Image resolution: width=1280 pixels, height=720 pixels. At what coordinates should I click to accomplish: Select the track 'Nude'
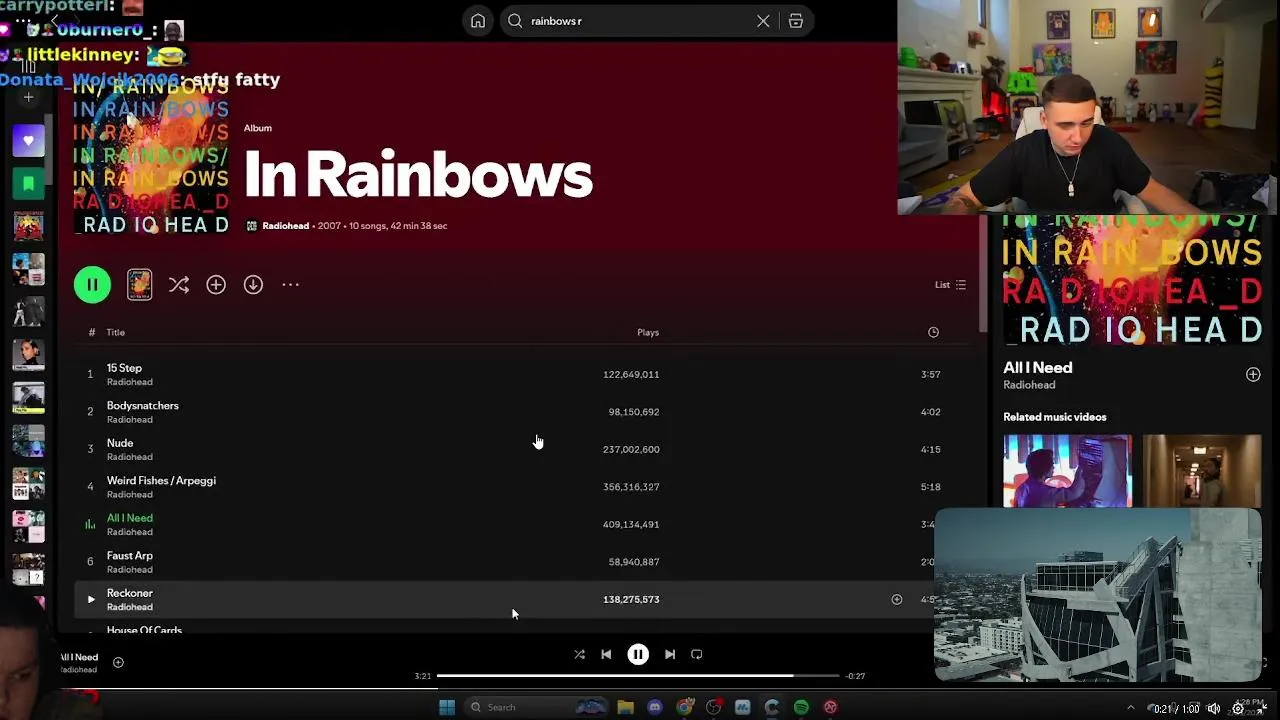[520, 449]
